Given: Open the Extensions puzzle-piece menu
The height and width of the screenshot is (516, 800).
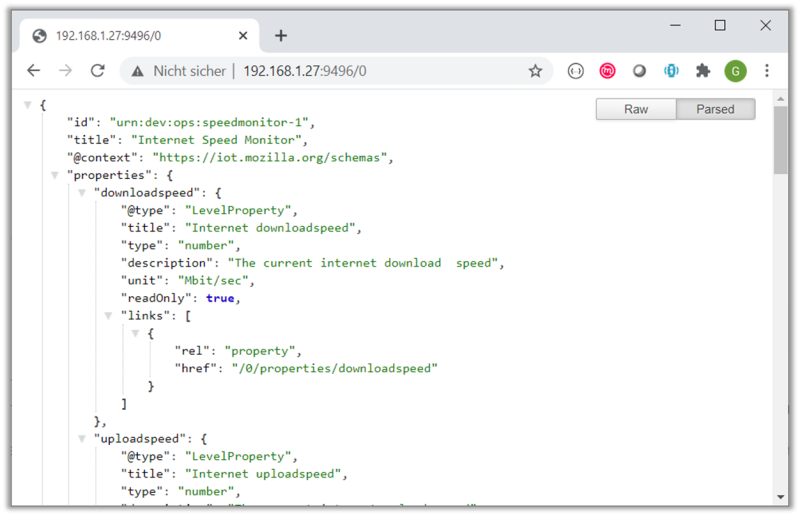Looking at the screenshot, I should [x=703, y=71].
